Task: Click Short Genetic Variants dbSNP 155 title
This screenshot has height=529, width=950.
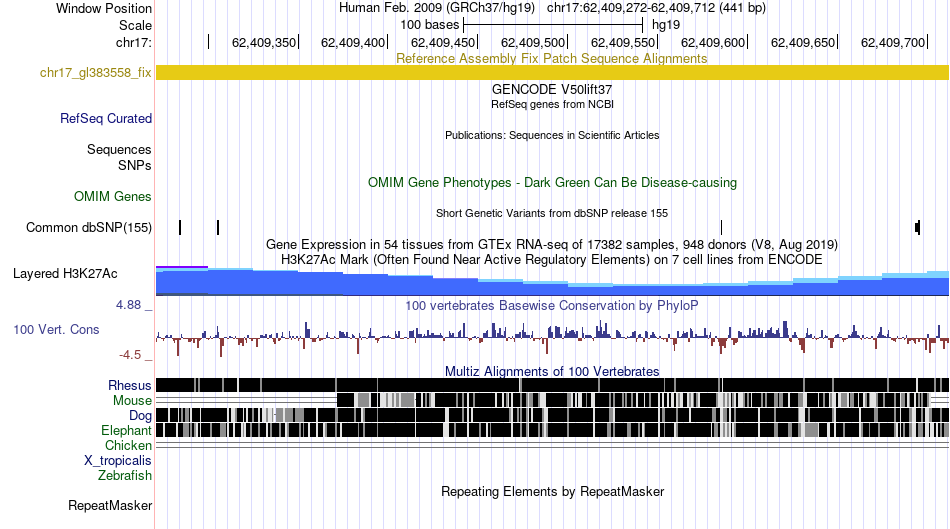Action: [x=552, y=213]
